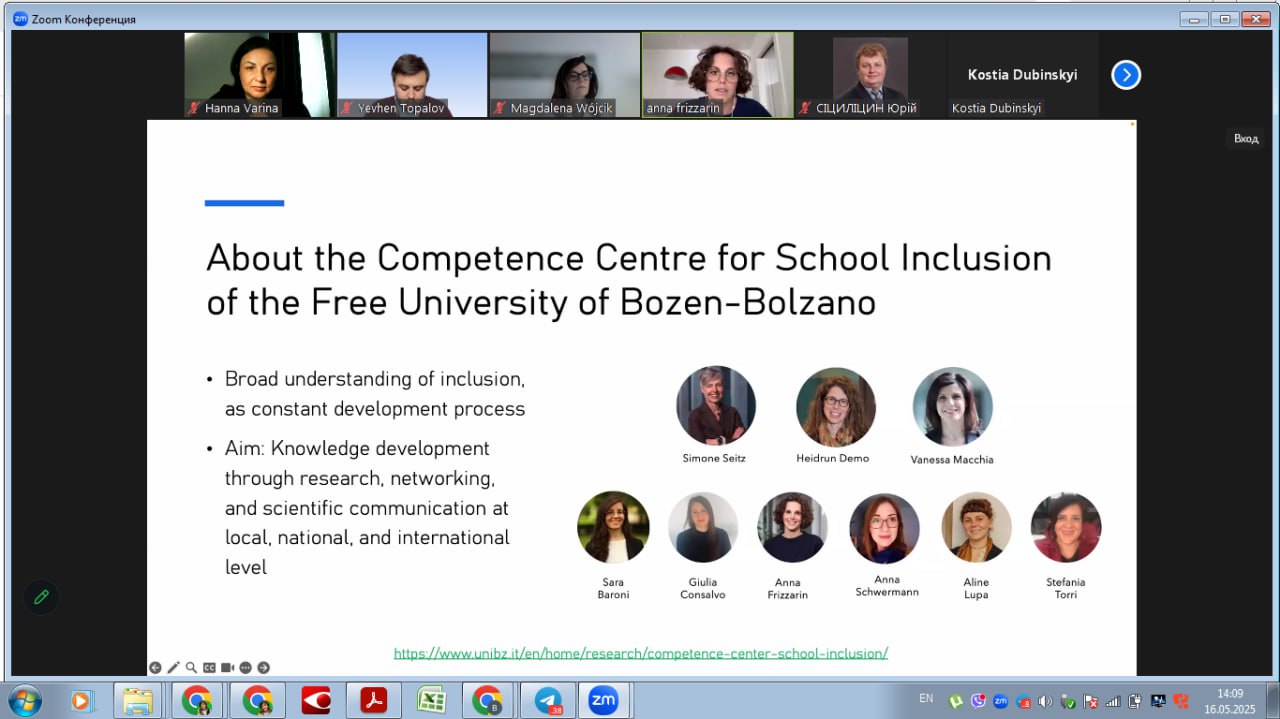Screen dimensions: 1280x719
Task: Show next participants with blue arrow
Action: click(1126, 75)
